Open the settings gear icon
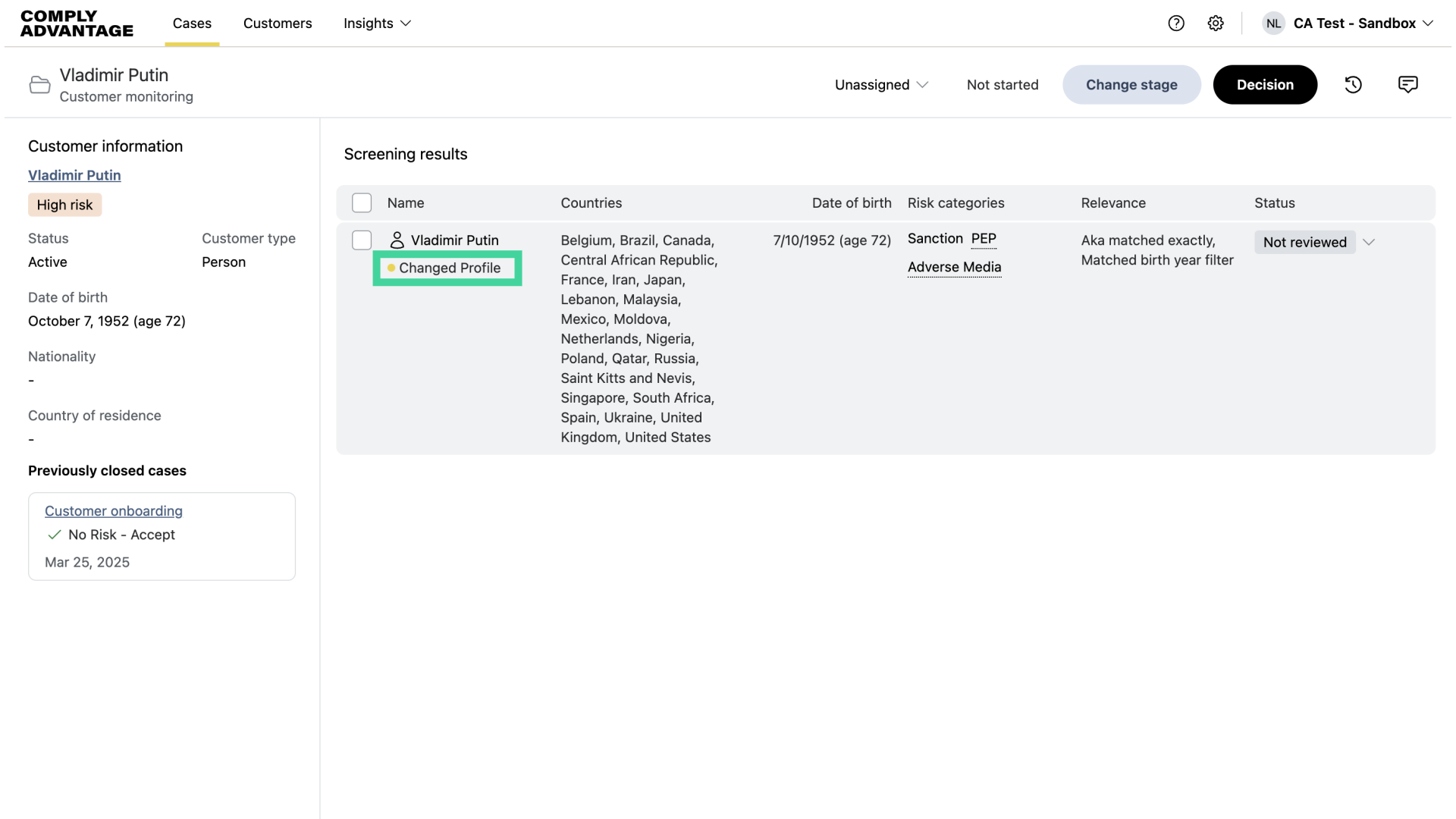The height and width of the screenshot is (819, 1456). click(1216, 24)
